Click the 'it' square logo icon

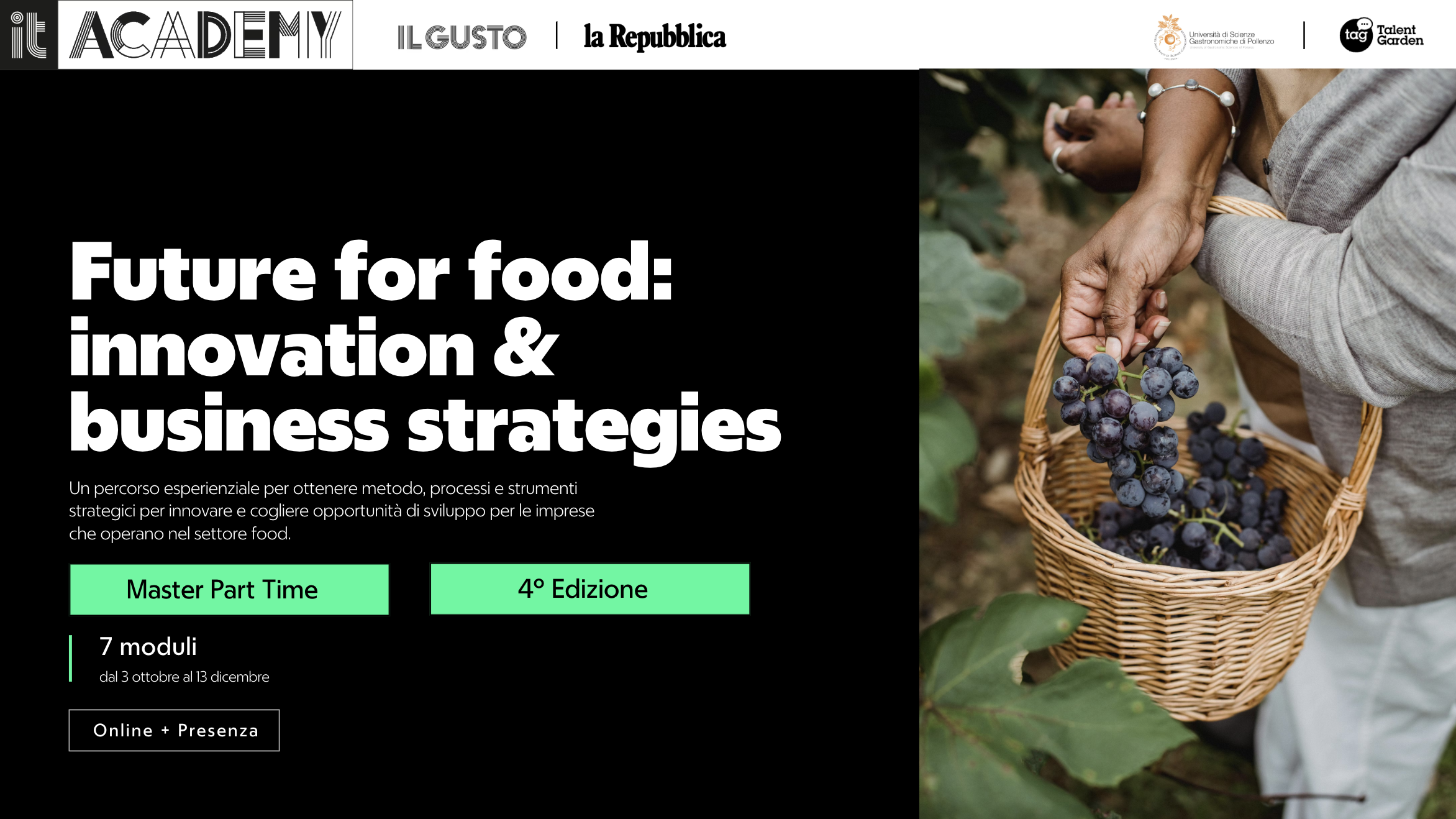click(x=29, y=35)
